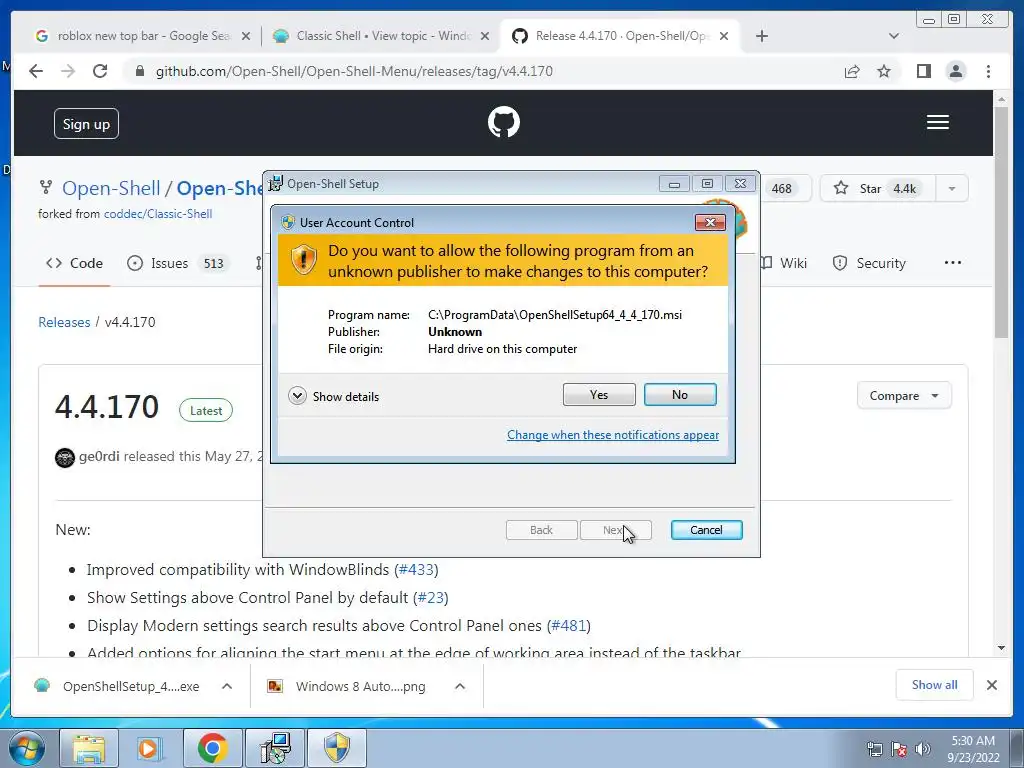1024x768 pixels.
Task: Click Show all downloads
Action: point(935,684)
